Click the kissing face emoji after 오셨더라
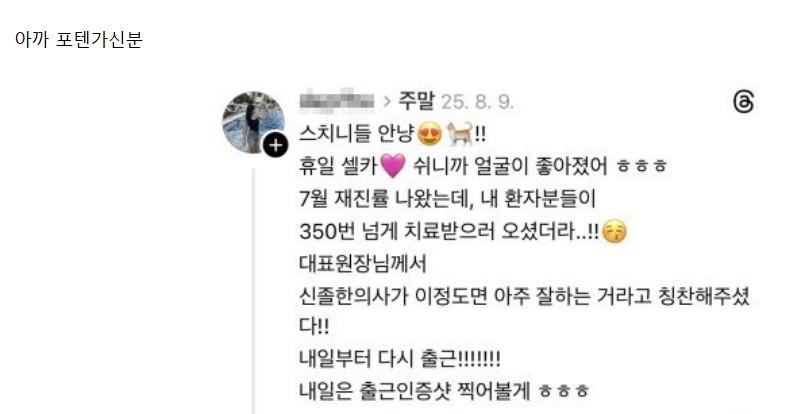The image size is (810, 414). coord(614,232)
